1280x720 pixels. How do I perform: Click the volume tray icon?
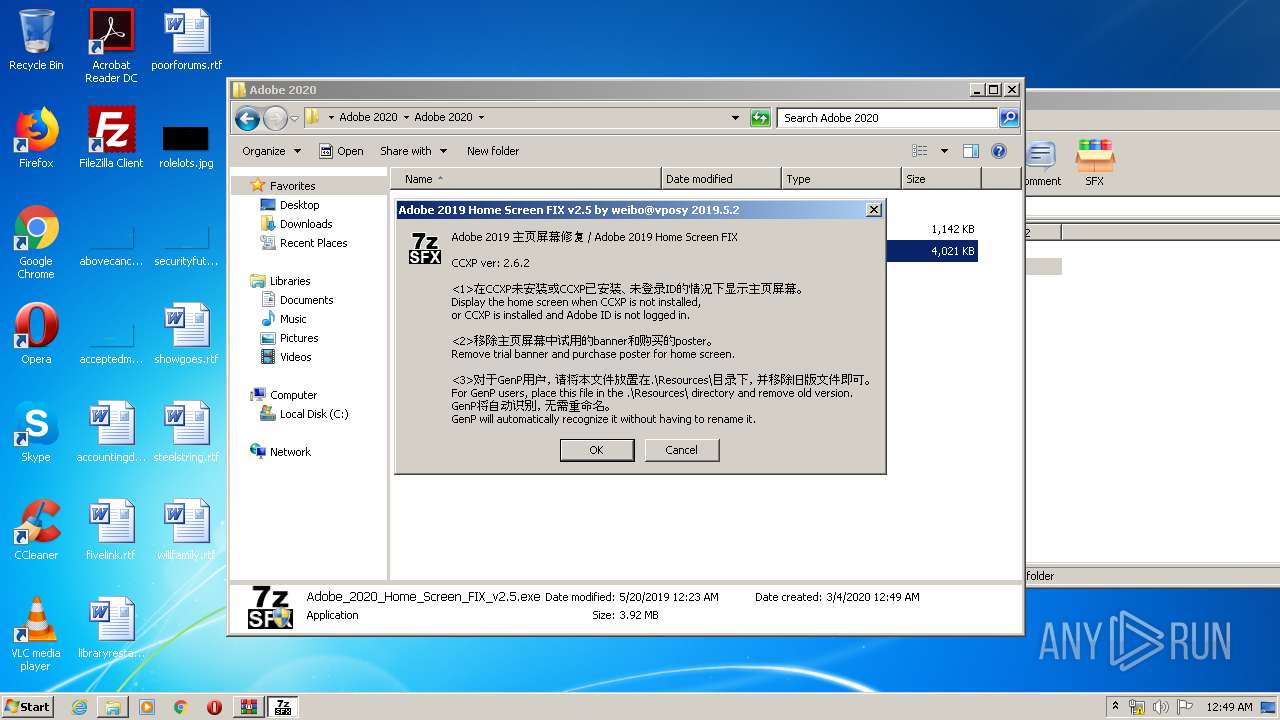pyautogui.click(x=1161, y=707)
